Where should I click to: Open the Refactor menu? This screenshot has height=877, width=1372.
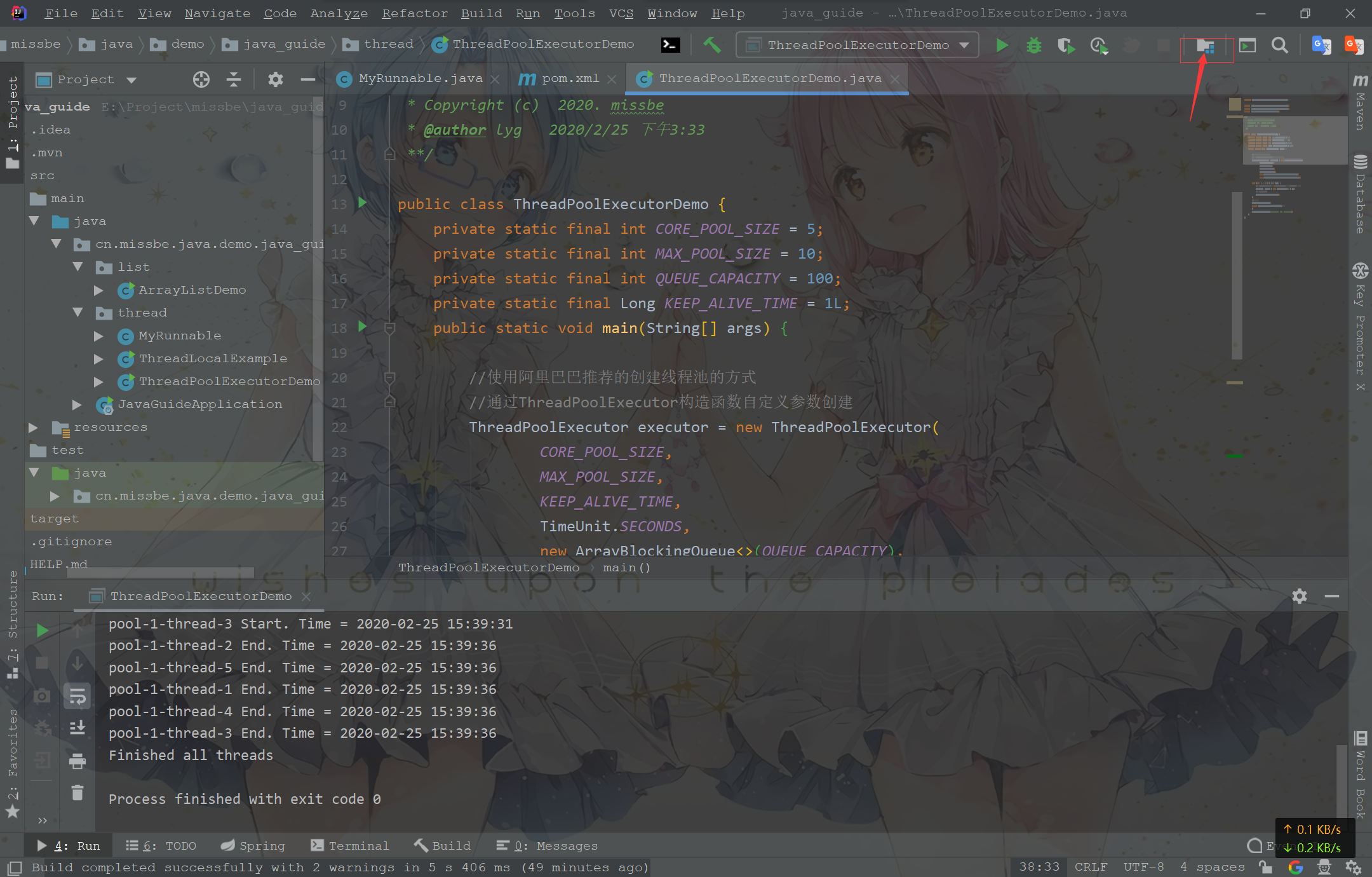pyautogui.click(x=414, y=13)
